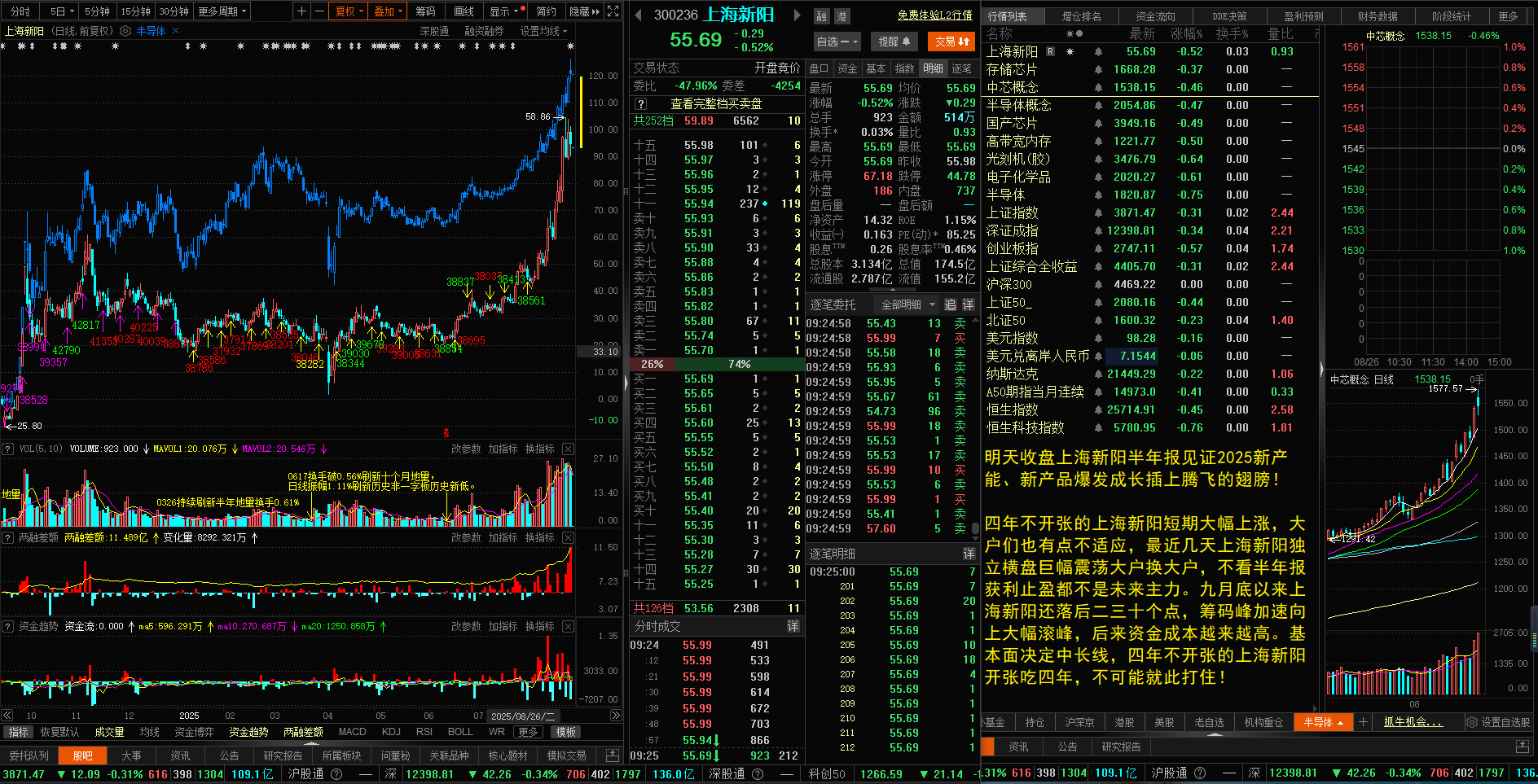Viewport: 1538px width, 784px height.
Task: Click question mark next to 查看完整档买卖盘
Action: [x=641, y=104]
